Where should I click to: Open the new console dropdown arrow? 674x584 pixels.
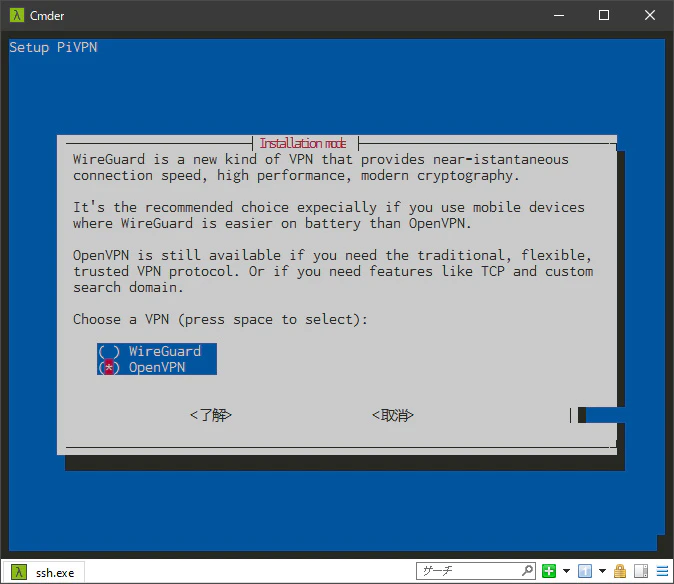[x=567, y=571]
